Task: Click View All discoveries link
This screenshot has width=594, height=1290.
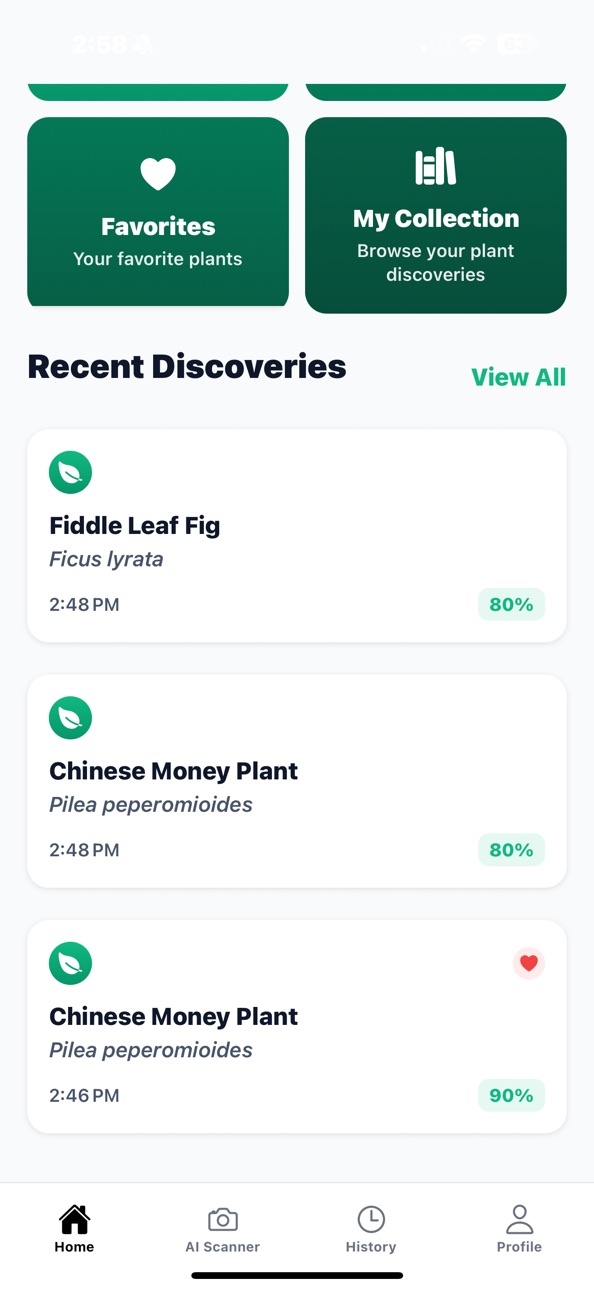Action: pyautogui.click(x=518, y=377)
